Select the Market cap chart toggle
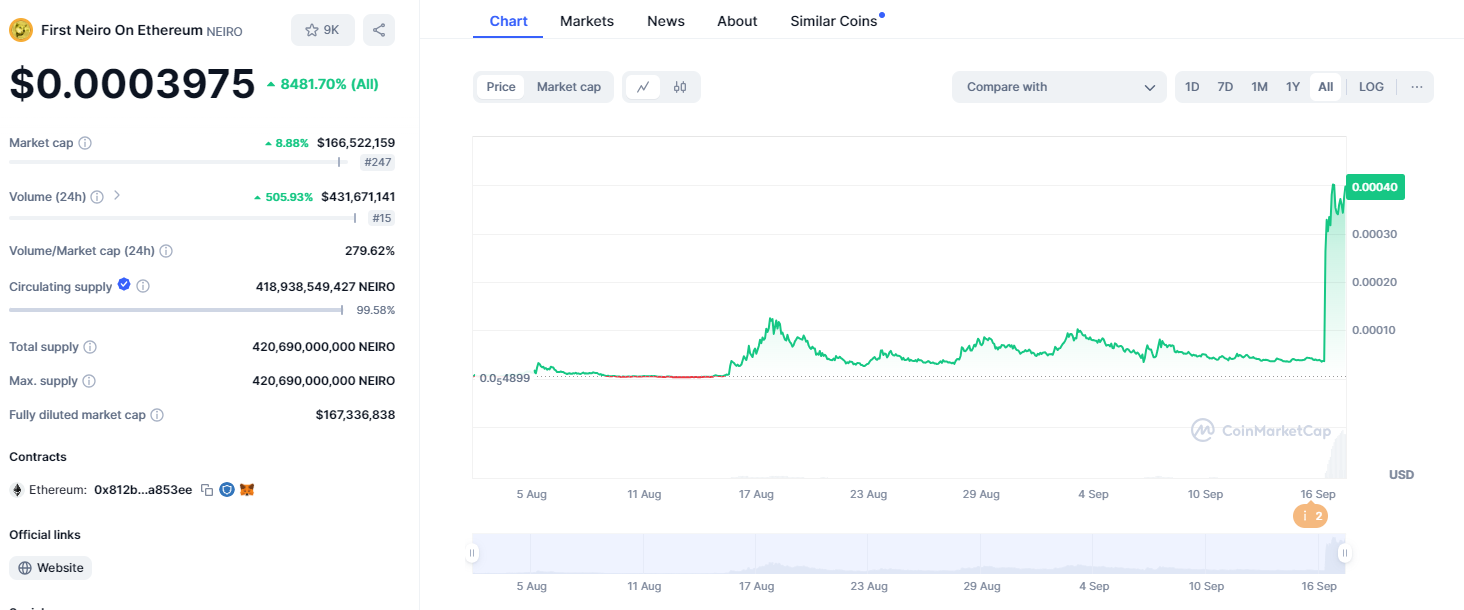The width and height of the screenshot is (1464, 610). (x=569, y=87)
